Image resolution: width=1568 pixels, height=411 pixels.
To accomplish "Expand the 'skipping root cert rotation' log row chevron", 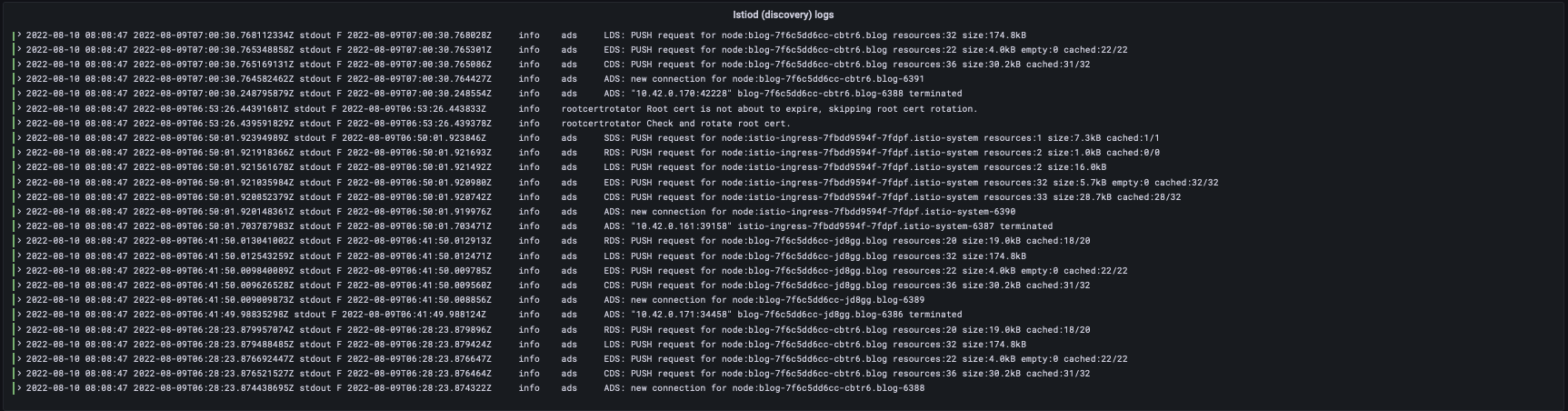I will [19, 108].
